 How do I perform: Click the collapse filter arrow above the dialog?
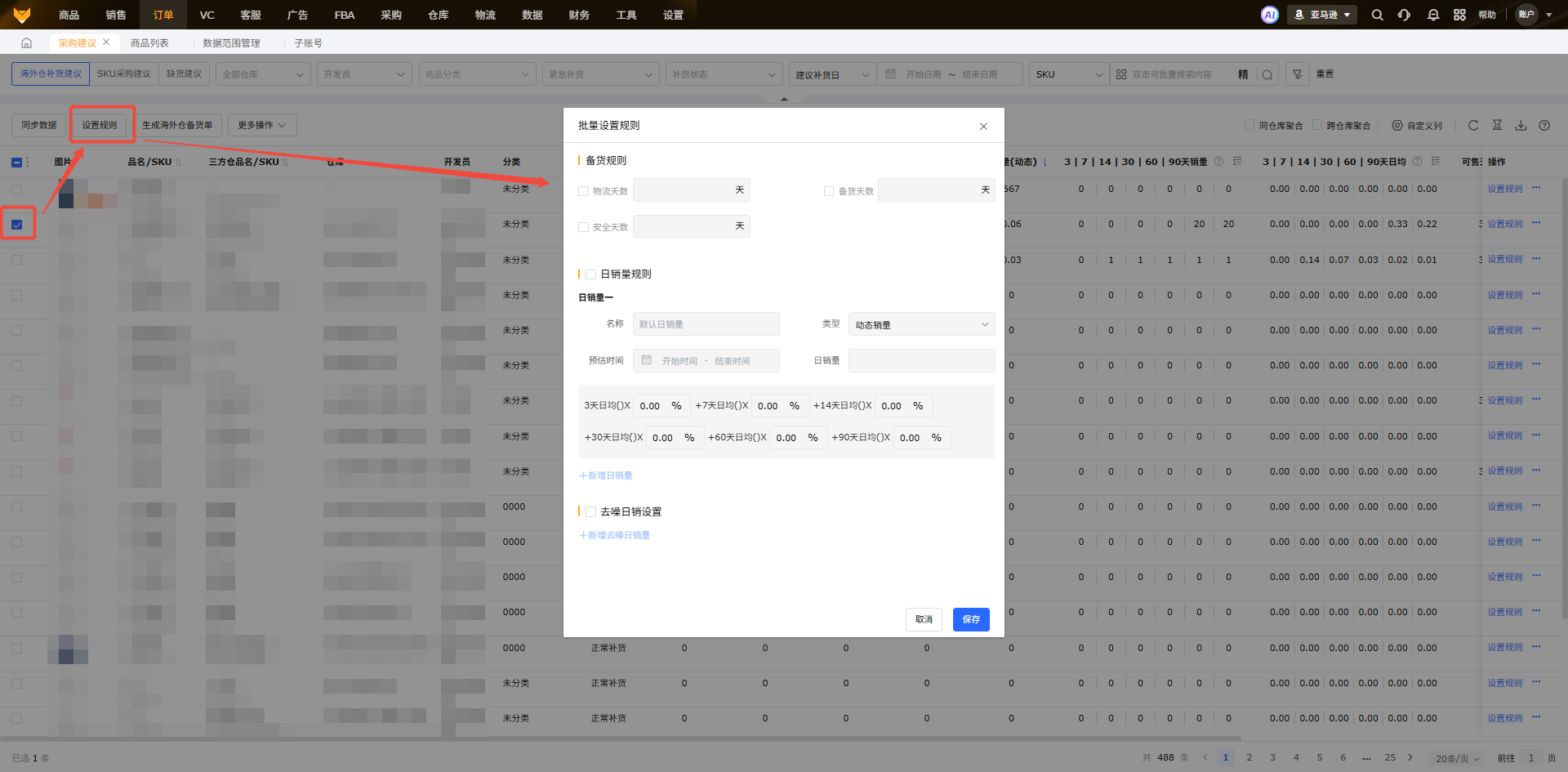[x=784, y=99]
